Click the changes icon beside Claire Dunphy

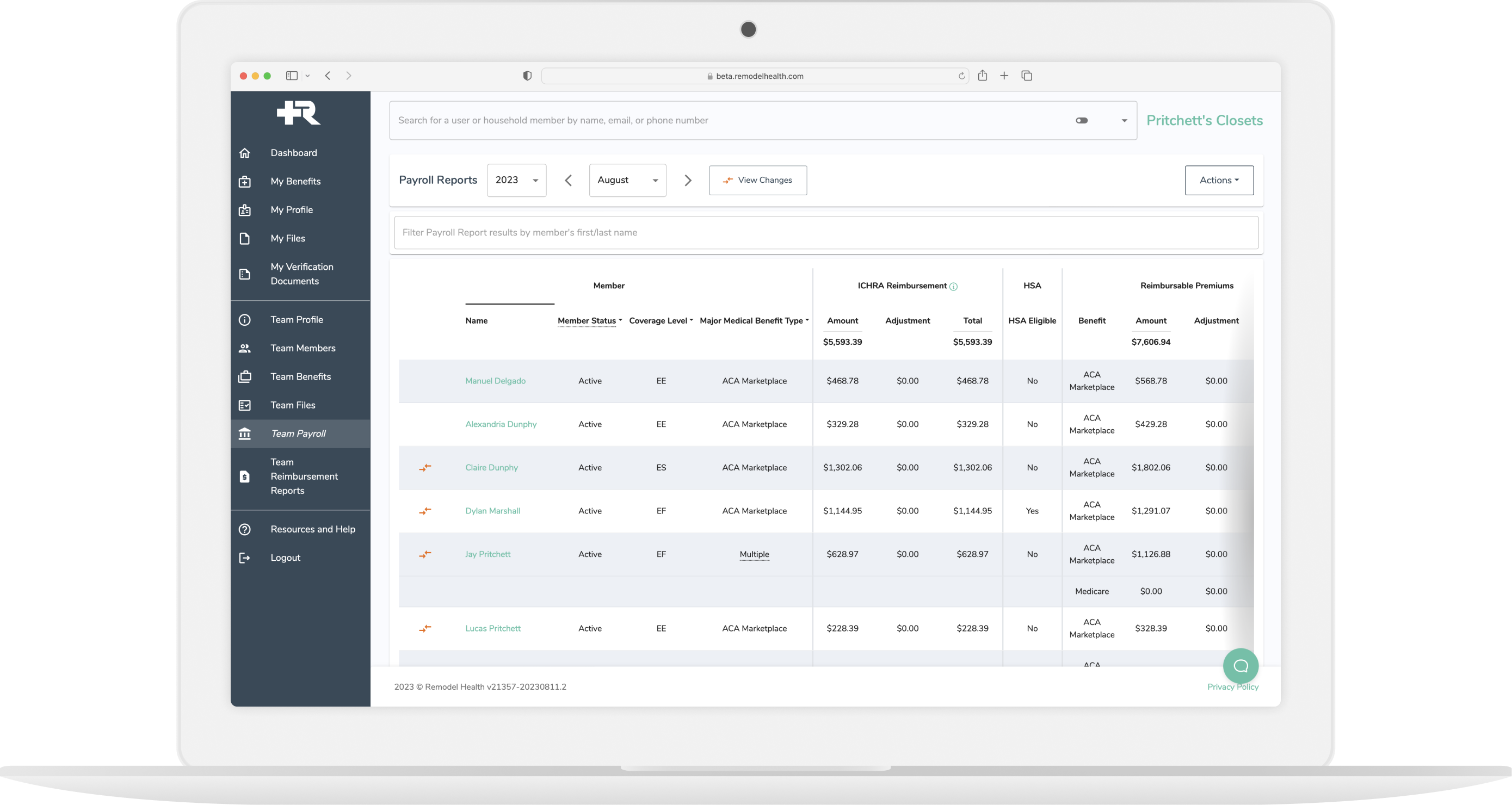[x=425, y=468]
